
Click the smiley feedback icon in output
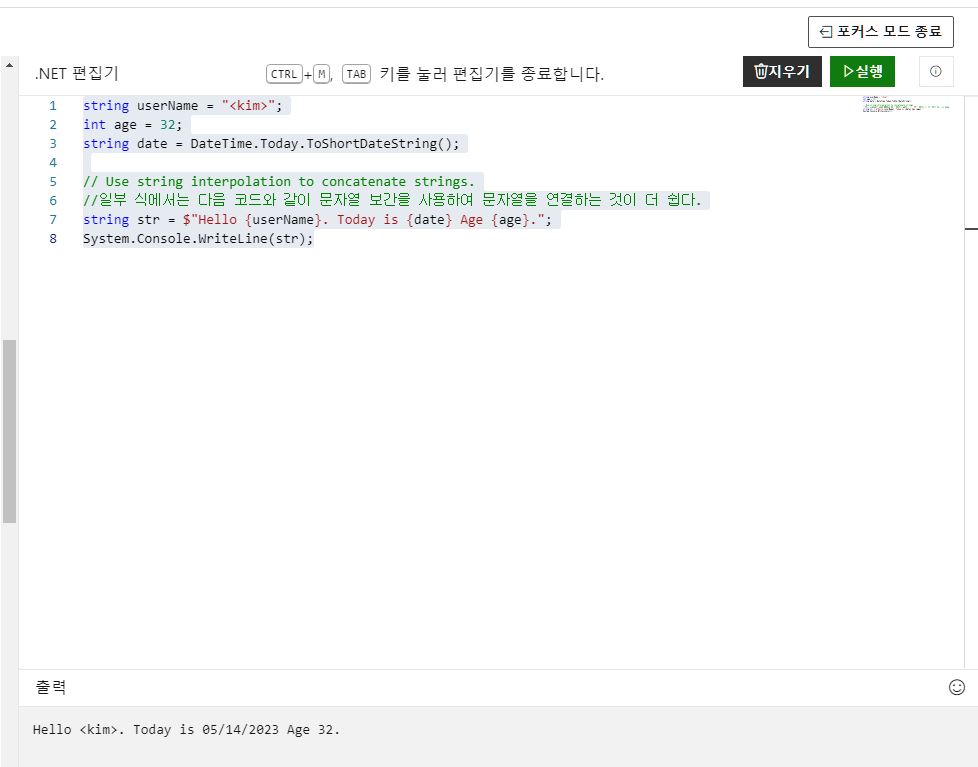pyautogui.click(x=957, y=687)
